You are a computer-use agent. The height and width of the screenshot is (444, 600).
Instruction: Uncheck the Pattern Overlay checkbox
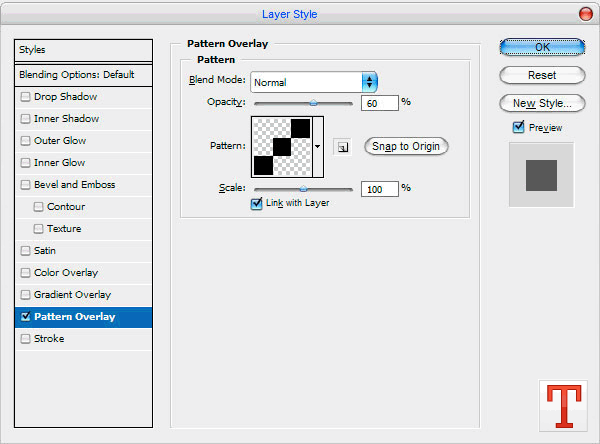pyautogui.click(x=25, y=317)
